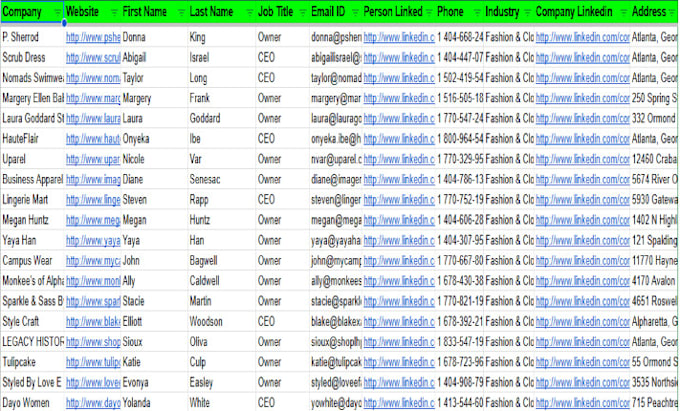Open Yaya Han's personal LinkedIn link
This screenshot has height=411, width=680.
(x=399, y=240)
